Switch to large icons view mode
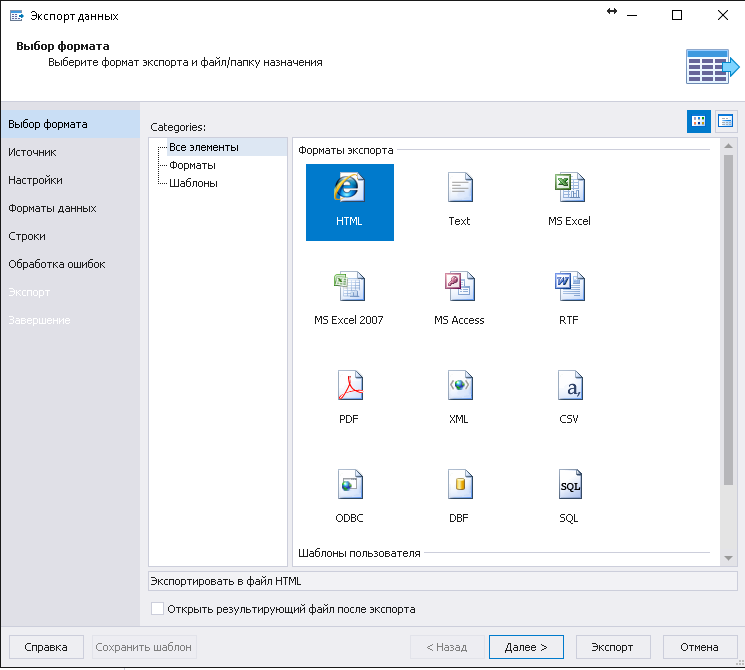Viewport: 745px width, 670px height. (x=698, y=121)
